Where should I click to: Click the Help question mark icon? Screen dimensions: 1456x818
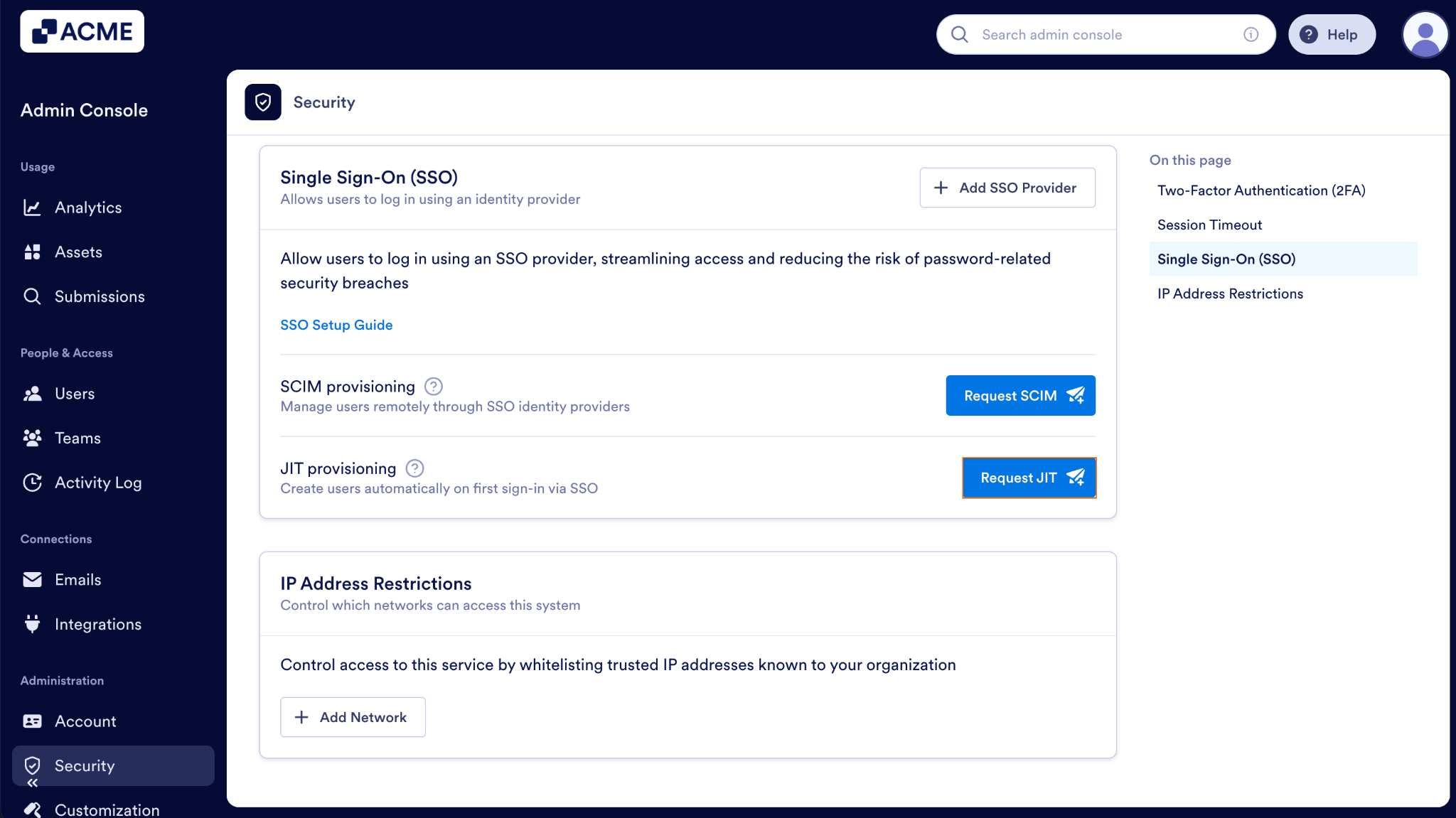[x=1308, y=34]
